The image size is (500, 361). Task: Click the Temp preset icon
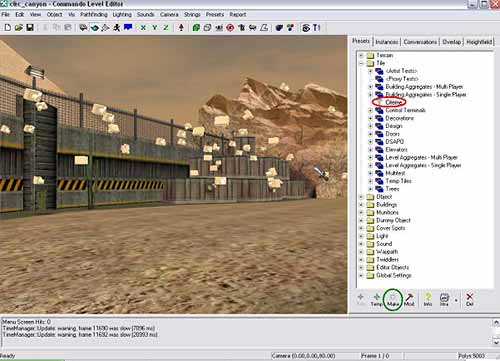(x=376, y=299)
